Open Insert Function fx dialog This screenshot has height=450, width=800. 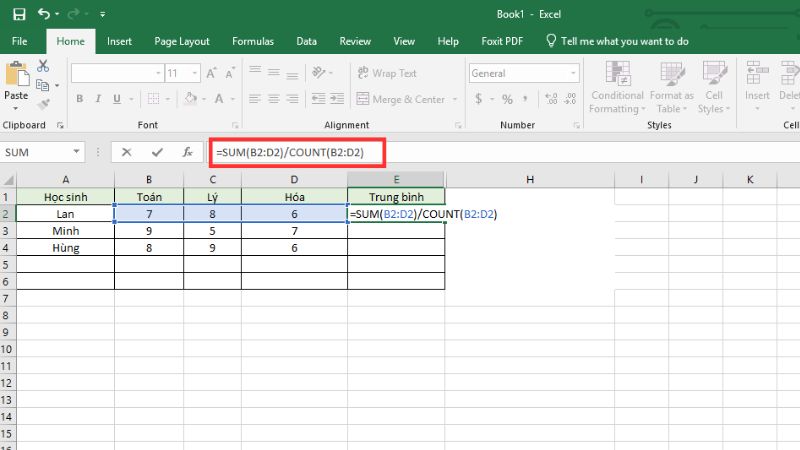pos(187,152)
